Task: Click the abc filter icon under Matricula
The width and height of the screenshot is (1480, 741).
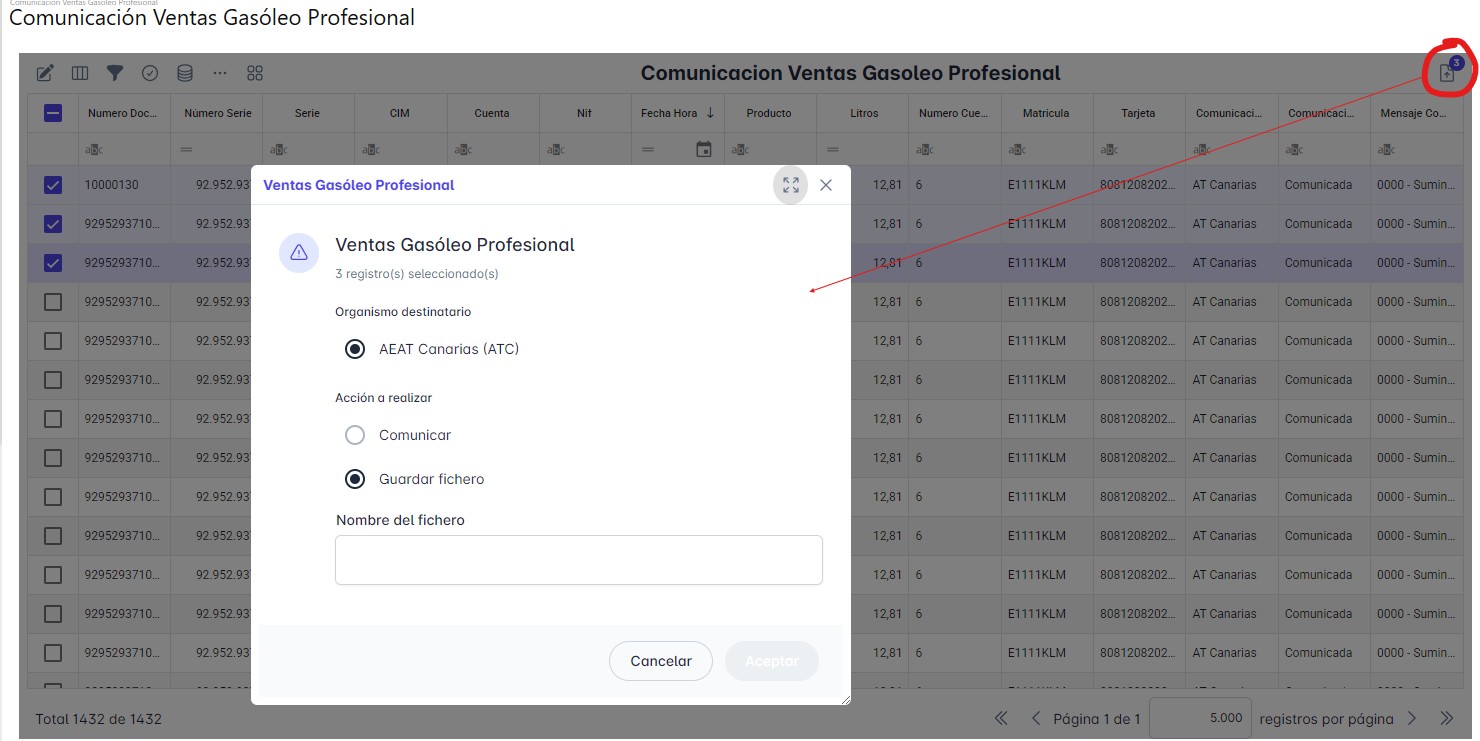Action: (x=1017, y=150)
